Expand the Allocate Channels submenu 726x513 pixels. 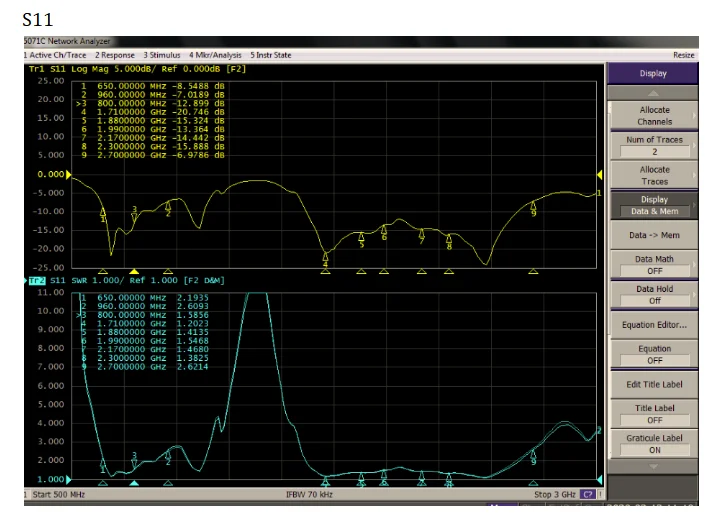pyautogui.click(x=654, y=115)
